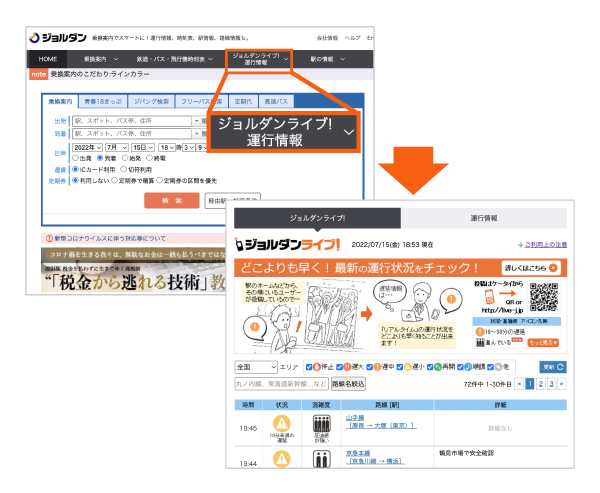Click HOME in the navigation bar
Image resolution: width=600 pixels, height=493 pixels.
[x=47, y=59]
